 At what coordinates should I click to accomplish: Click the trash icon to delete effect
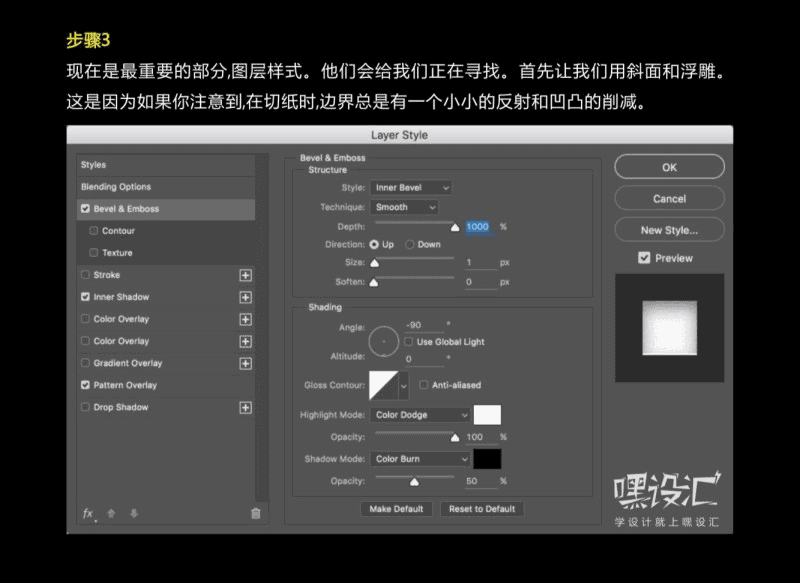pos(256,512)
